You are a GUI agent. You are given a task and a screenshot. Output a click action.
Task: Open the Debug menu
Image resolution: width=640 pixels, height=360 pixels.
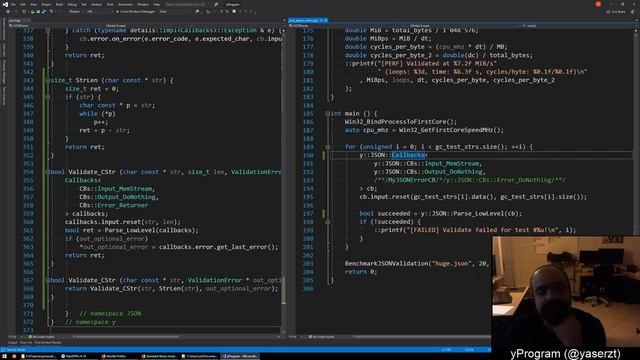pos(72,4)
